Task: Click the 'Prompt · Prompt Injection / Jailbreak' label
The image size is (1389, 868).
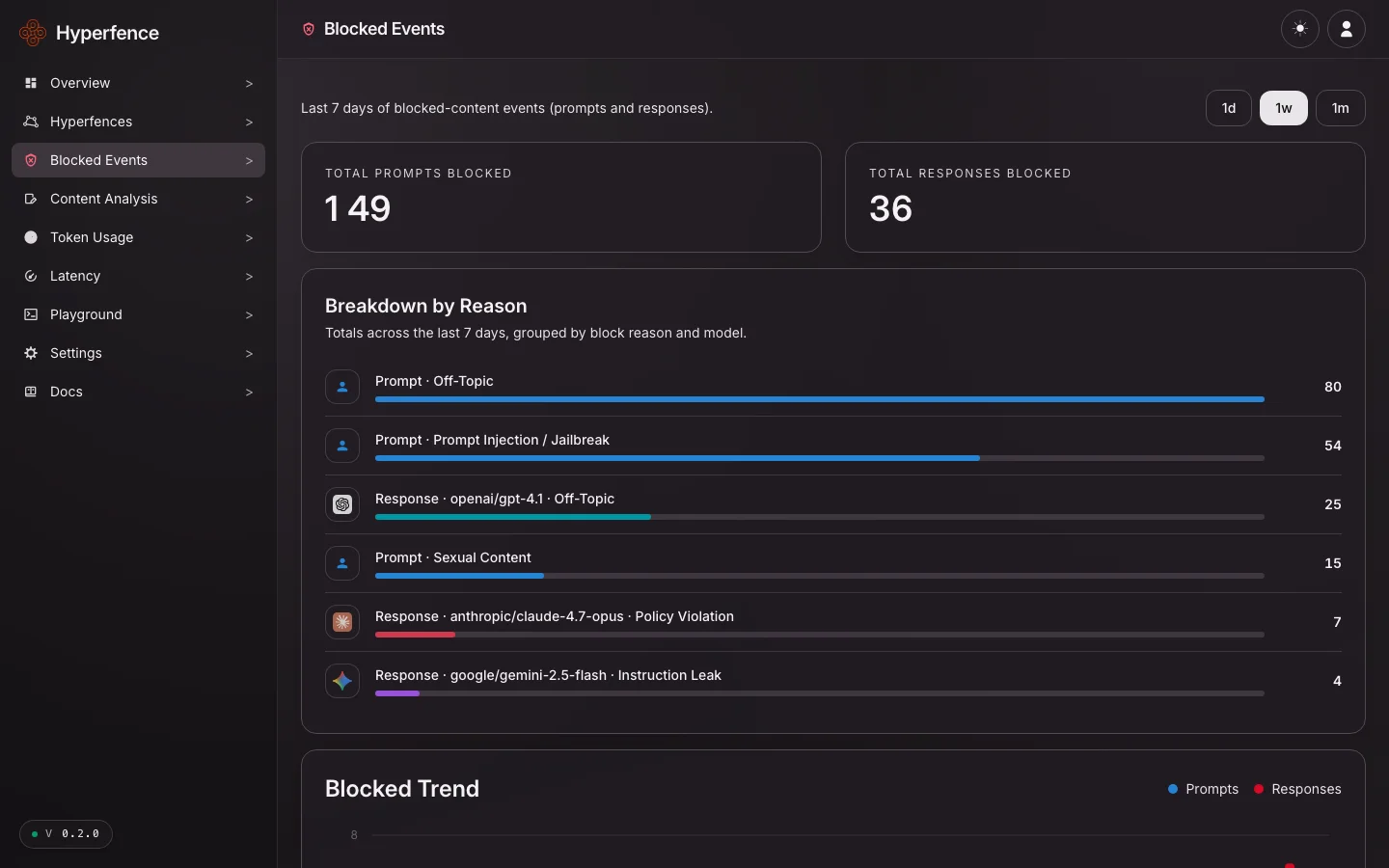Action: pos(492,440)
